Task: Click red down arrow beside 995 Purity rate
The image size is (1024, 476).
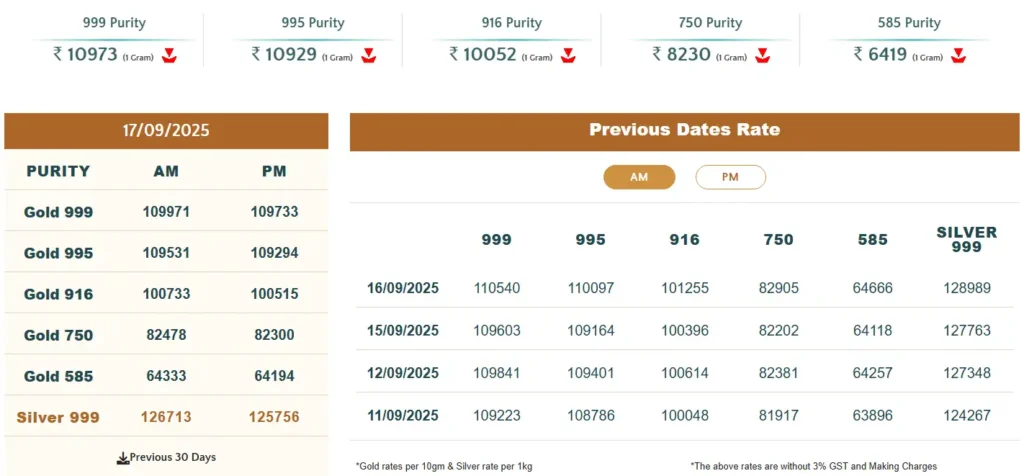Action: tap(369, 55)
